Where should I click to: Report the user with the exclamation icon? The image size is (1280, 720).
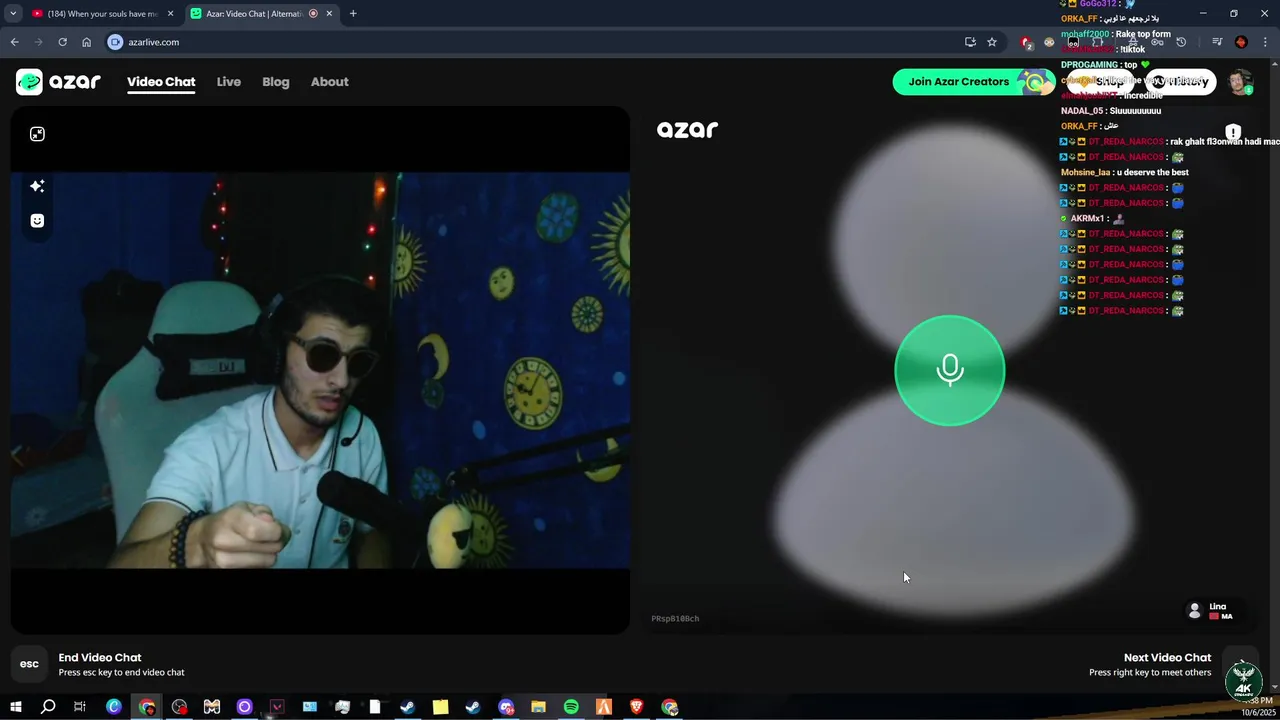pyautogui.click(x=1233, y=133)
